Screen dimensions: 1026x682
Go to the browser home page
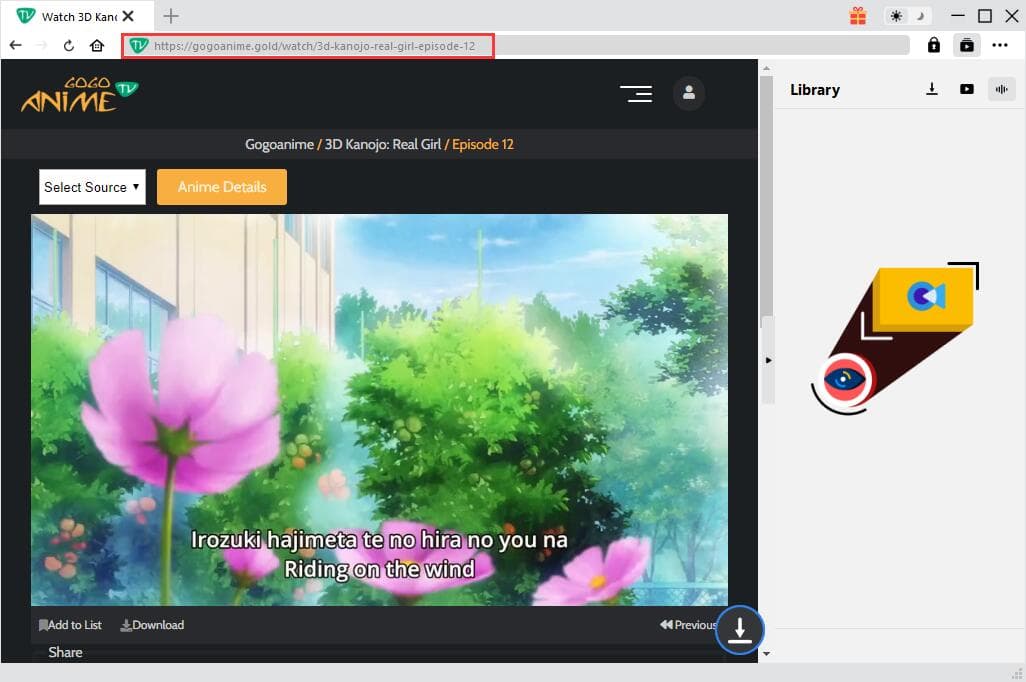(97, 45)
